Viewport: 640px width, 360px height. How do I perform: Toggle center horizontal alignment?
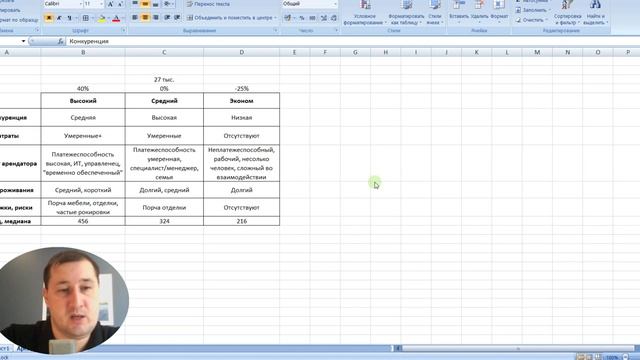(145, 18)
